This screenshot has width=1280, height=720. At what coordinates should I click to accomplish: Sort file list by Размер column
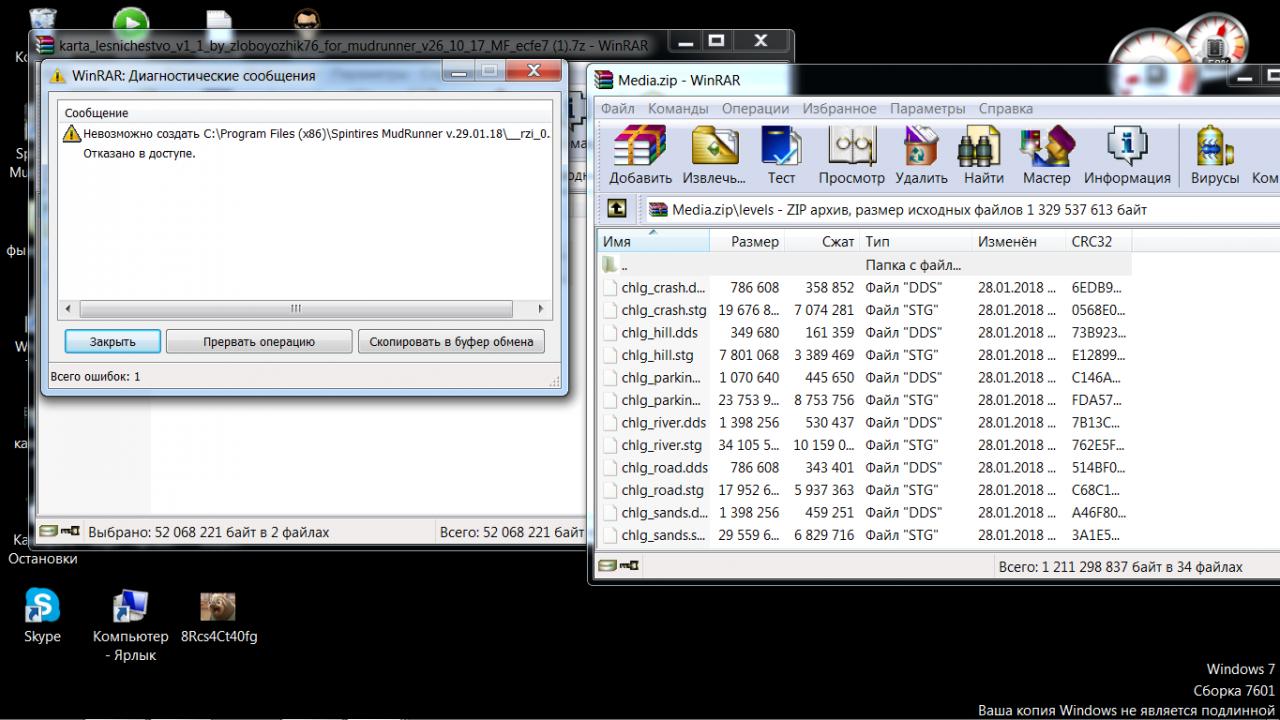pyautogui.click(x=747, y=241)
